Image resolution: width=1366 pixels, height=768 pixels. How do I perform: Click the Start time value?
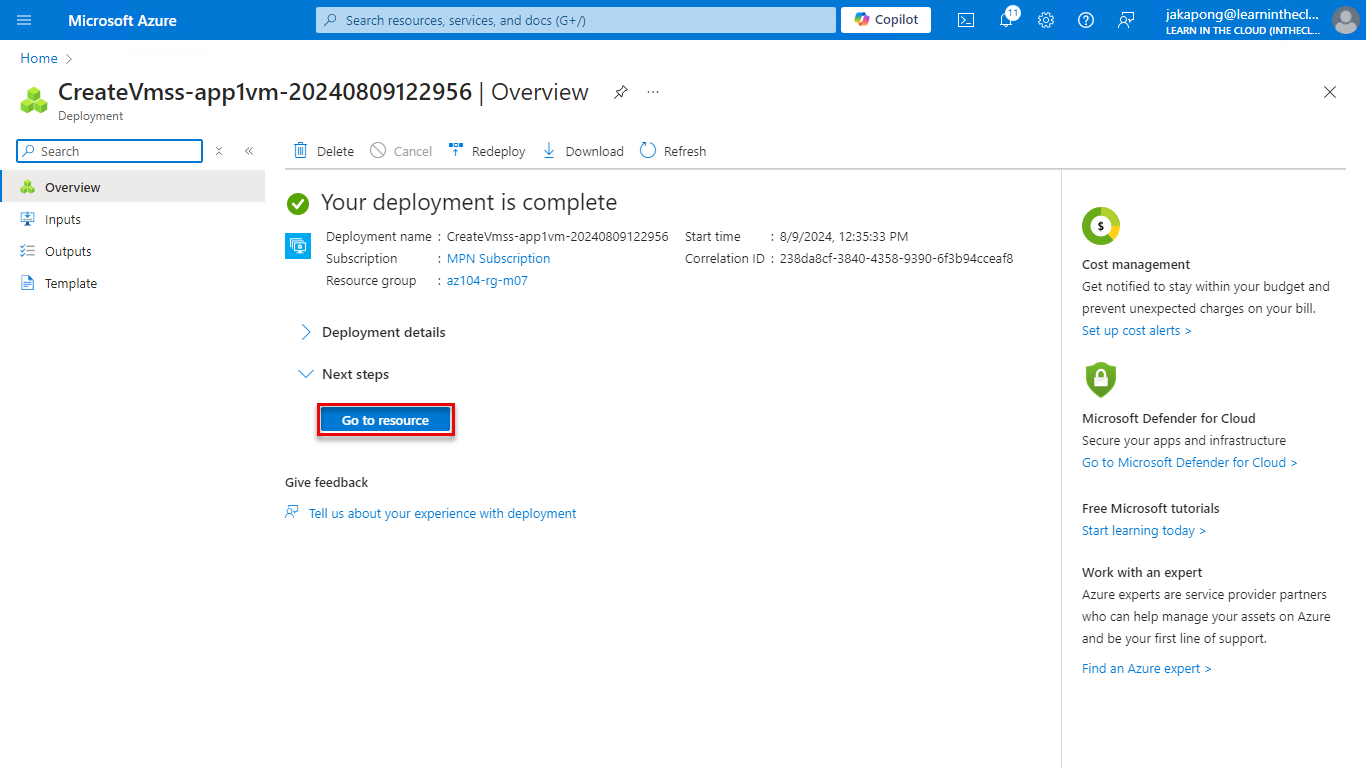pos(844,237)
